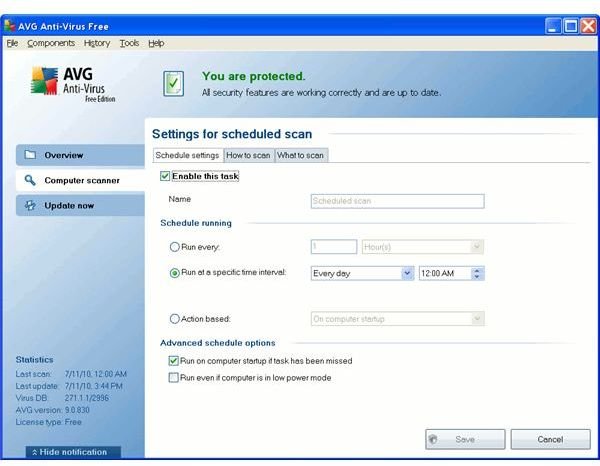The image size is (600, 466).
Task: Select the Action based radio button
Action: click(174, 319)
